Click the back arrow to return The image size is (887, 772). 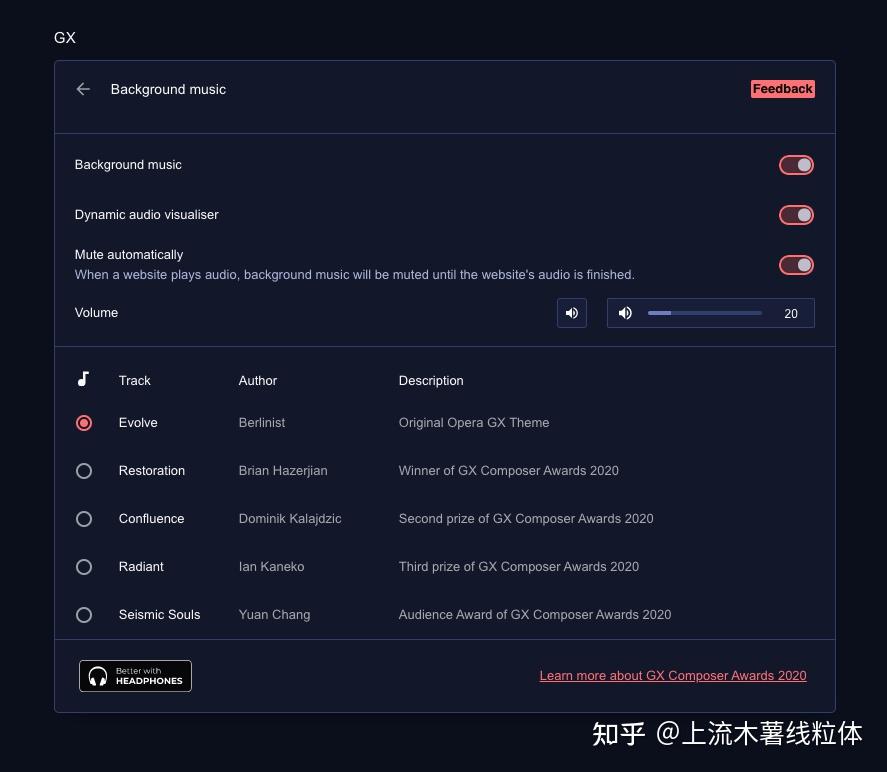[83, 89]
